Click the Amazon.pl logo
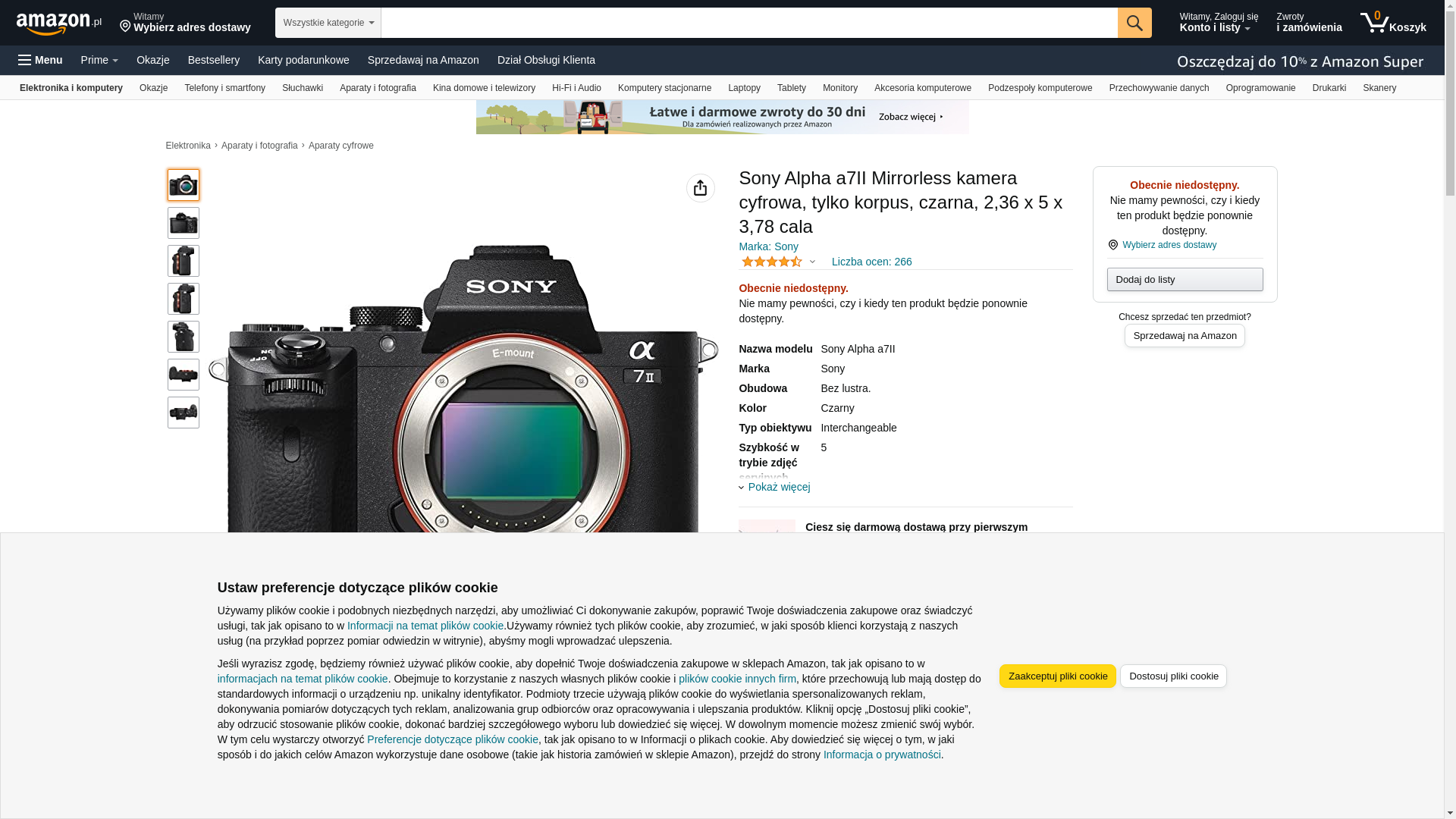Screen dimensions: 1456x819 tap(59, 23)
